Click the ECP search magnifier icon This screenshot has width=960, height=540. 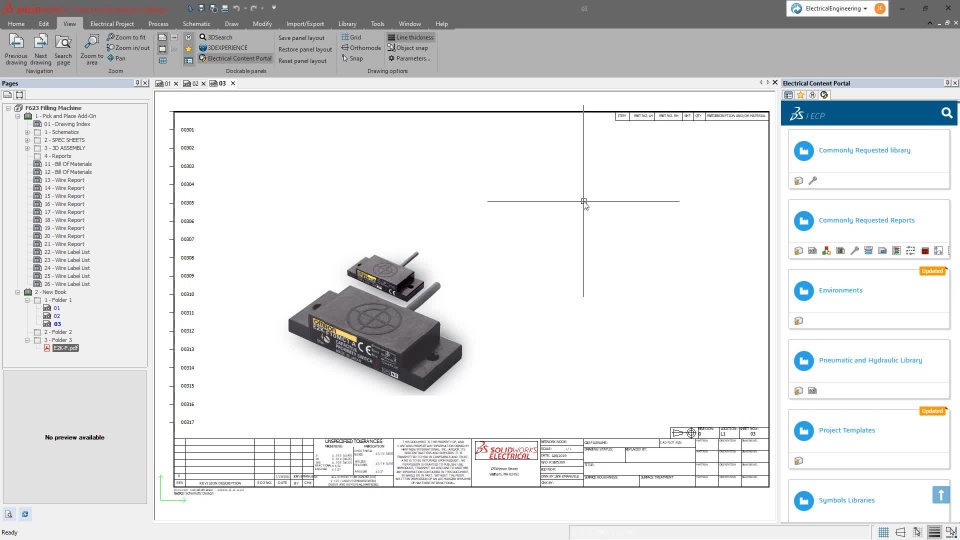pos(946,114)
